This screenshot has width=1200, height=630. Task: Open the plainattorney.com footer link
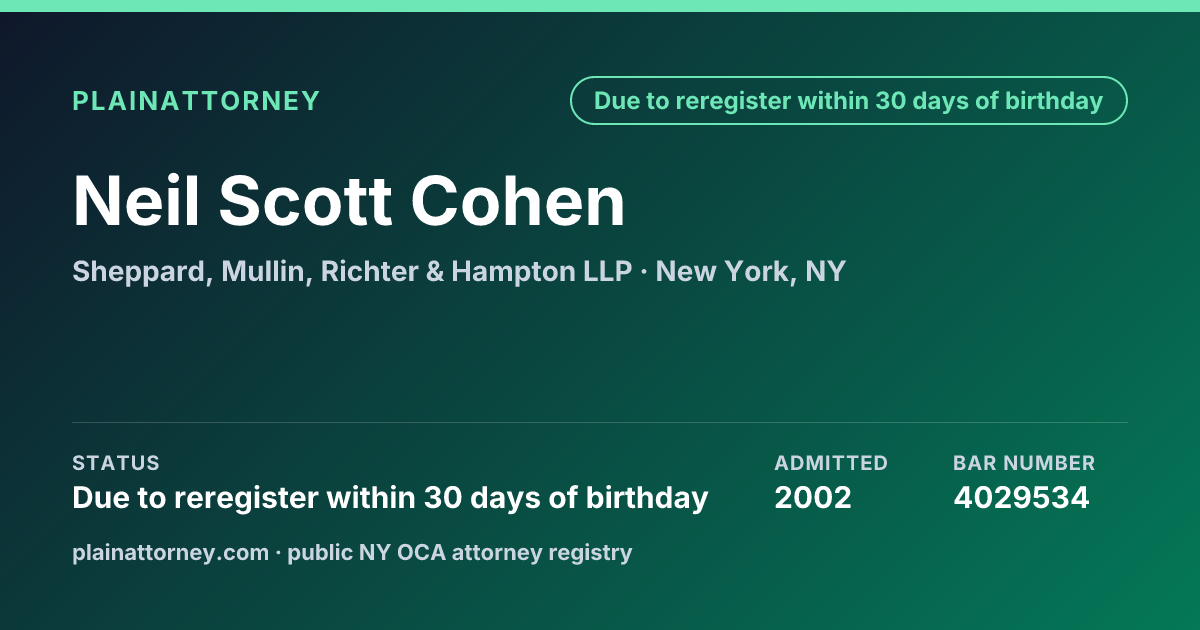click(x=170, y=552)
